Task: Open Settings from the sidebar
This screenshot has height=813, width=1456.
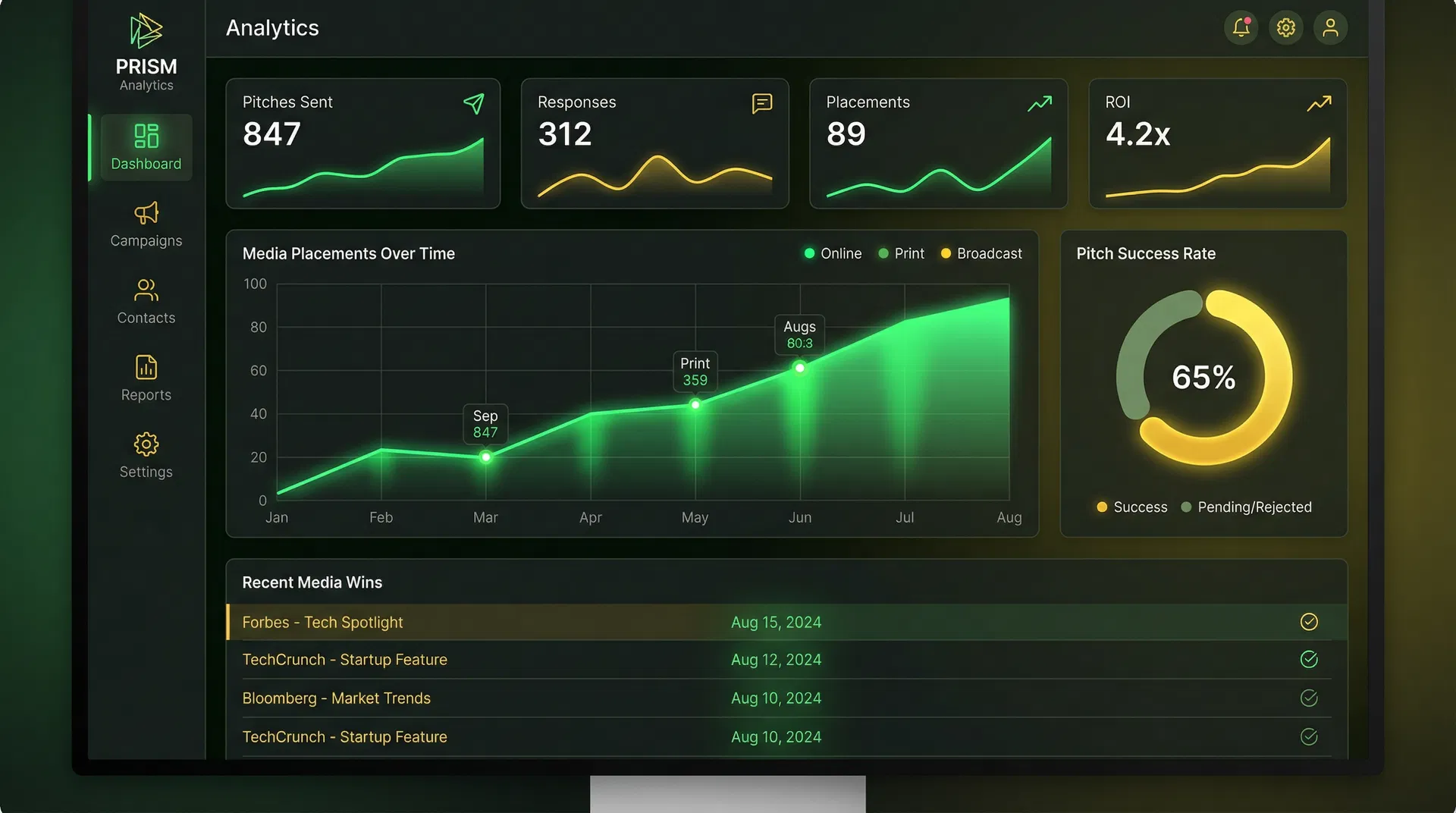Action: pyautogui.click(x=146, y=455)
